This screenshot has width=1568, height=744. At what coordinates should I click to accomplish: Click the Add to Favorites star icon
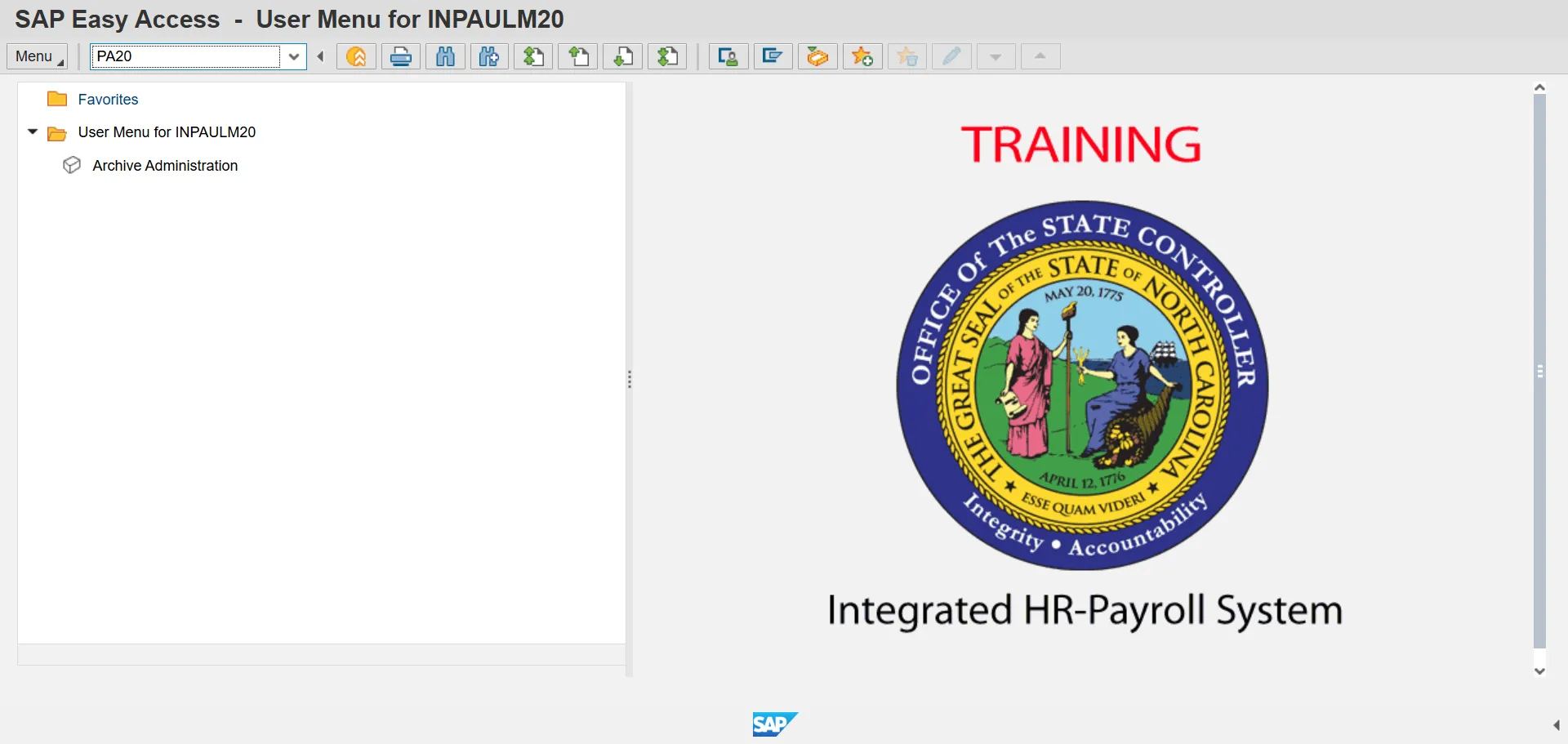coord(862,56)
